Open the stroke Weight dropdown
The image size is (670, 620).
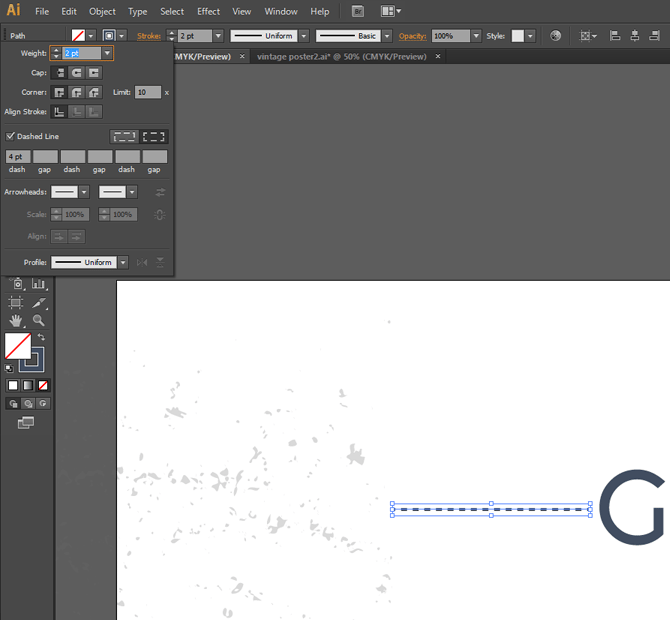tap(106, 53)
